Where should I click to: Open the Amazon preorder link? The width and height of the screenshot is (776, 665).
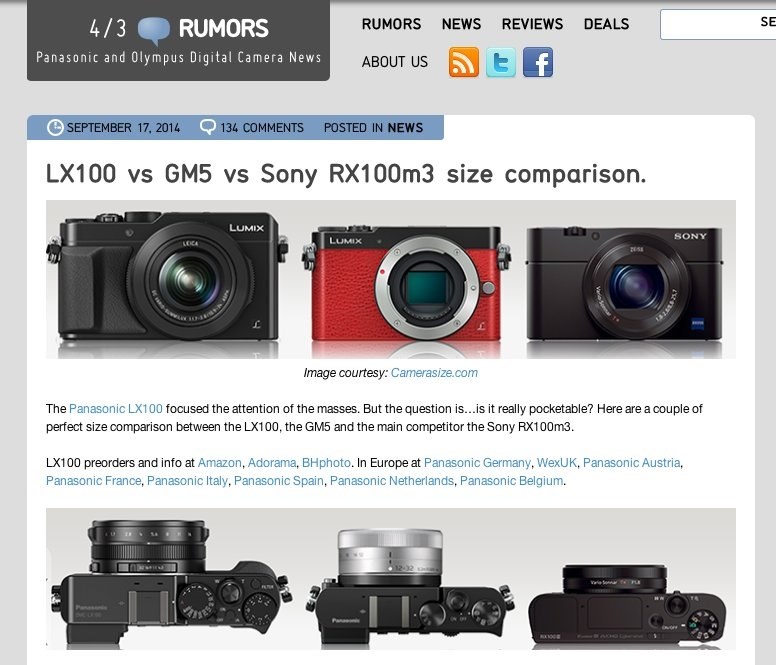tap(219, 463)
